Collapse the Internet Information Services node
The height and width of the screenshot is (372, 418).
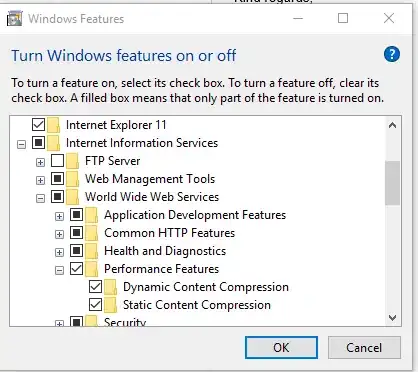21,144
